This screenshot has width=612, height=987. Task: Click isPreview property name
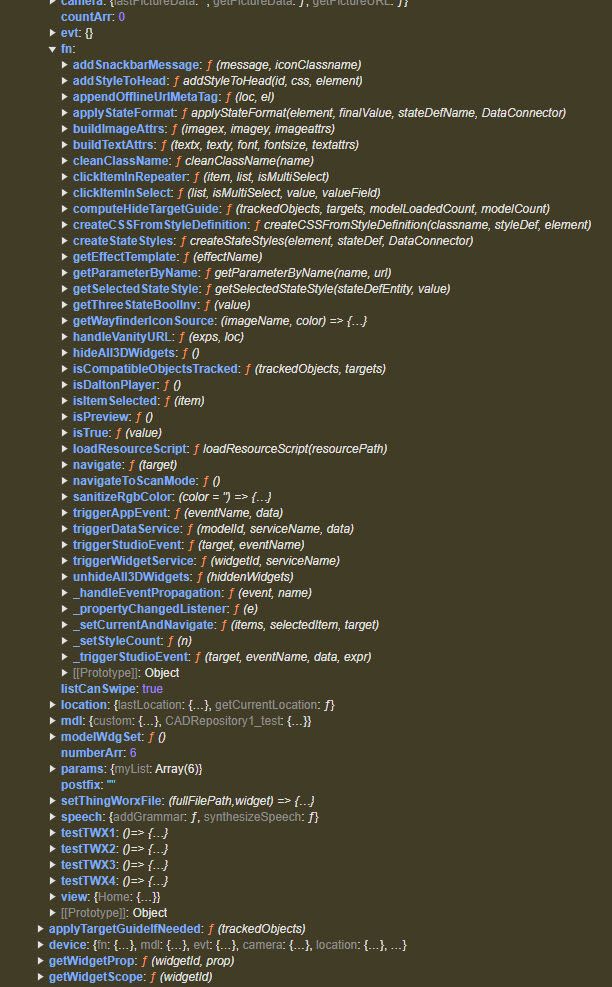(x=101, y=417)
